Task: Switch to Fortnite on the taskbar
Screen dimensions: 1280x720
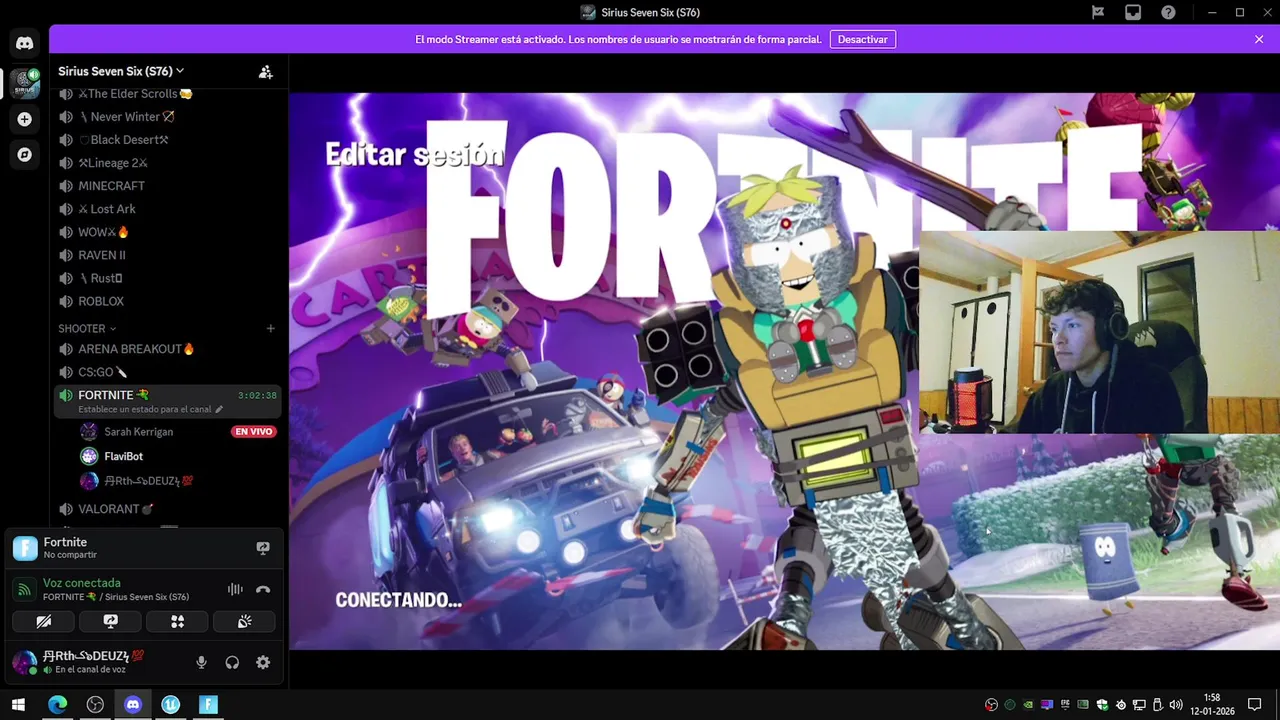Action: tap(208, 704)
